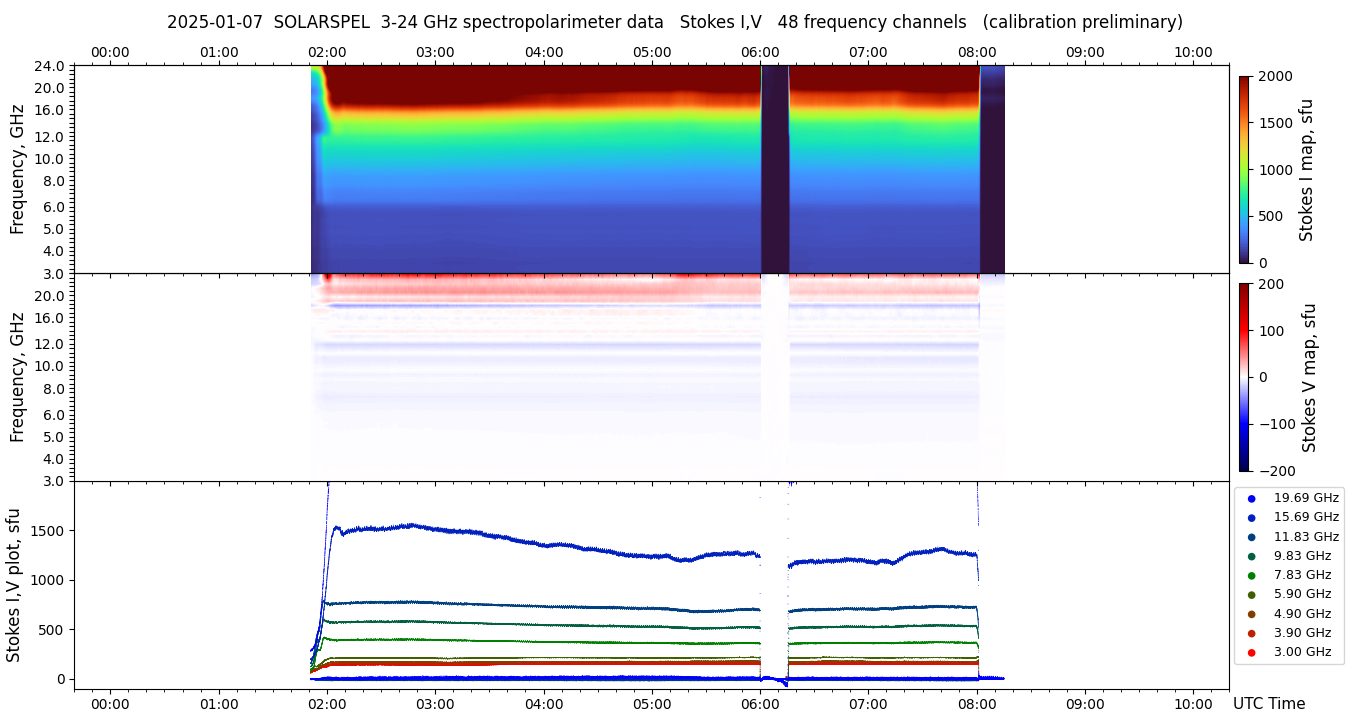1350x725 pixels.
Task: Click the Stokes V map, sfu label
Action: coord(1309,377)
